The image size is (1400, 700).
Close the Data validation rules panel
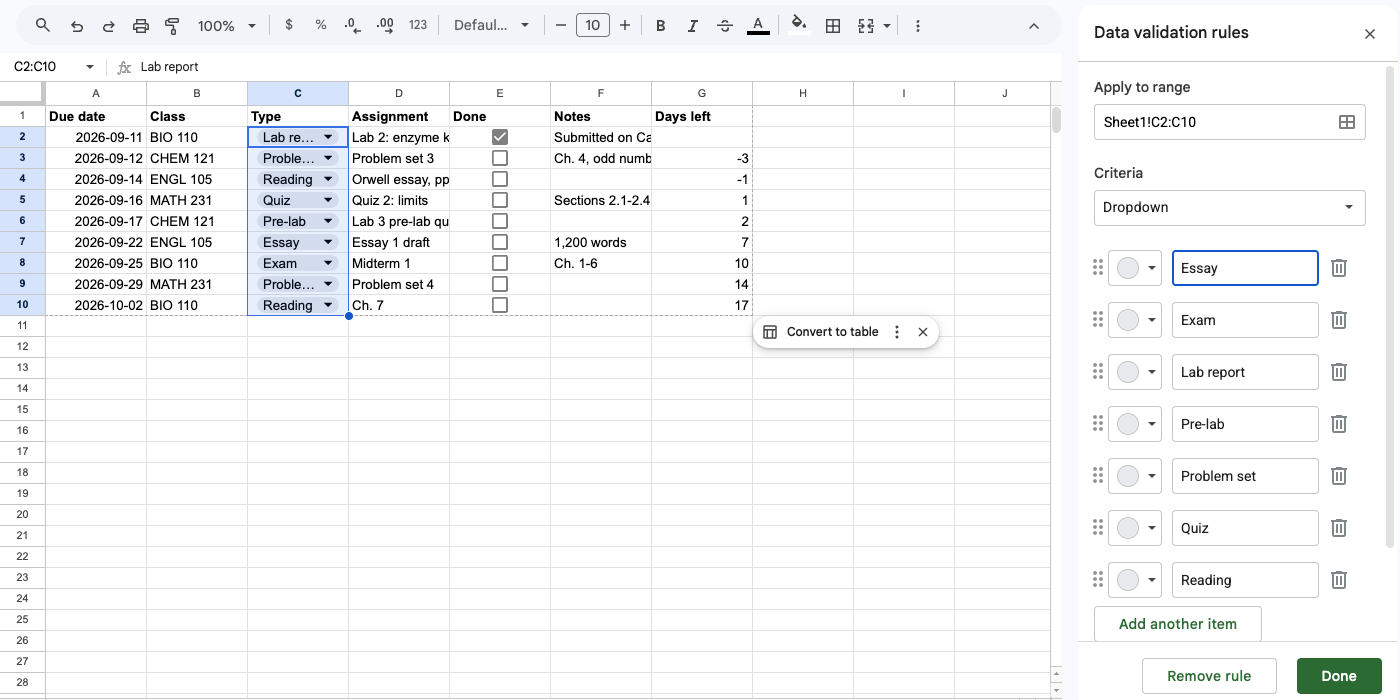[x=1370, y=34]
